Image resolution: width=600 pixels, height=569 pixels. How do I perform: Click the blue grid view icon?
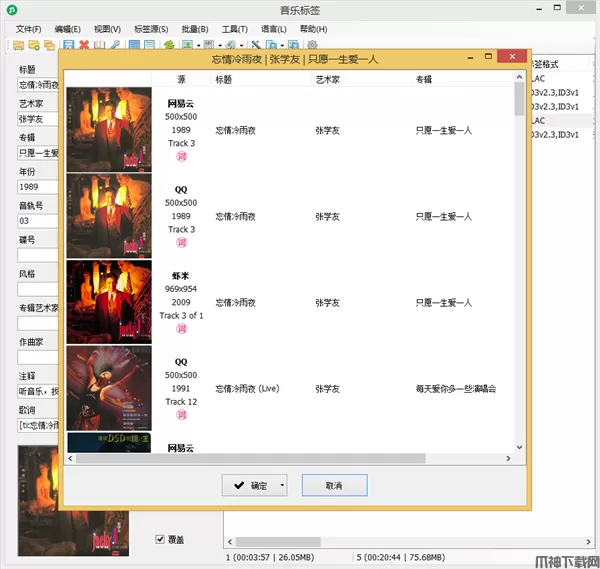pyautogui.click(x=134, y=45)
